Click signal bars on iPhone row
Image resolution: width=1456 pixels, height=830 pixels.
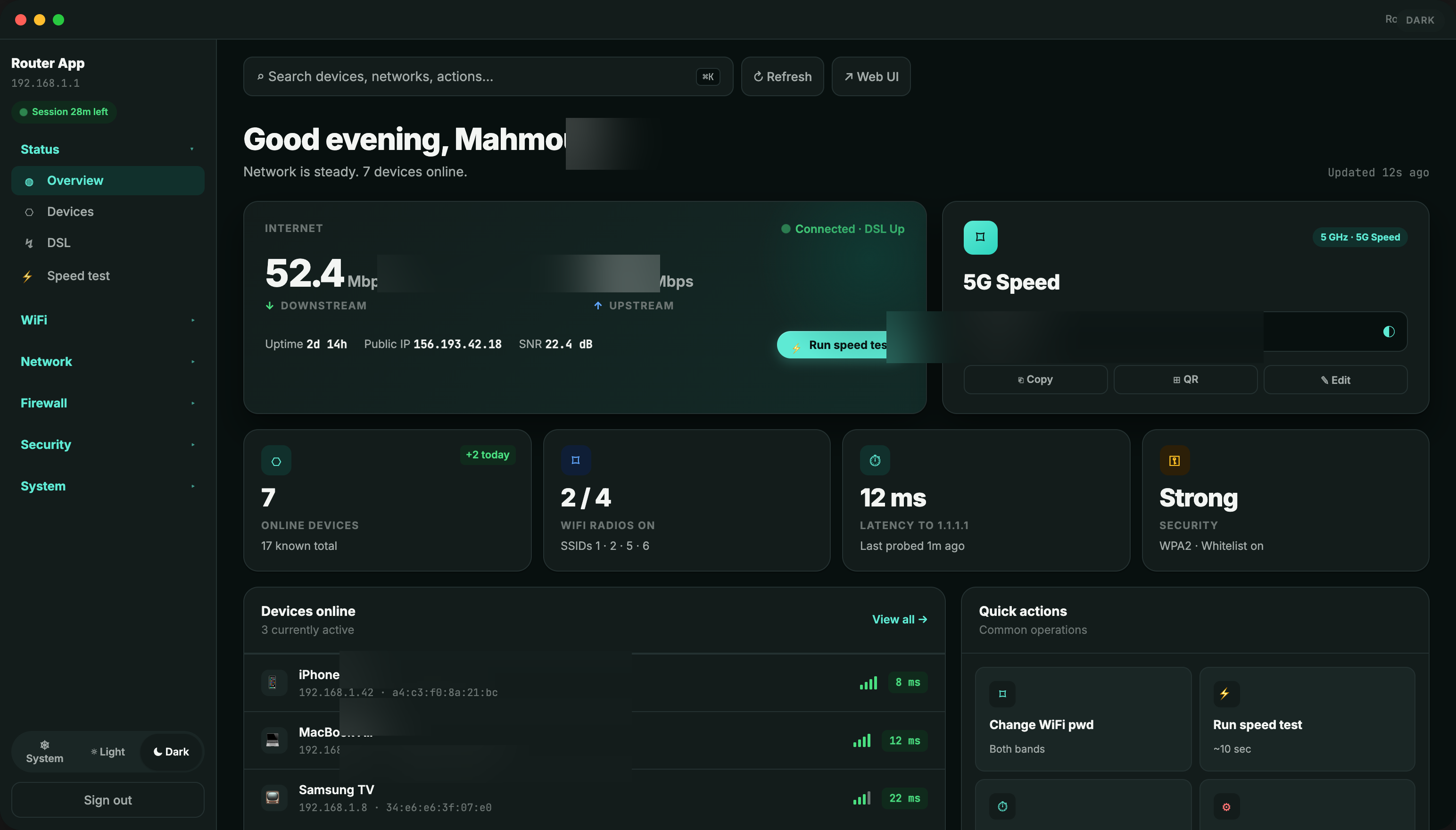click(x=869, y=683)
